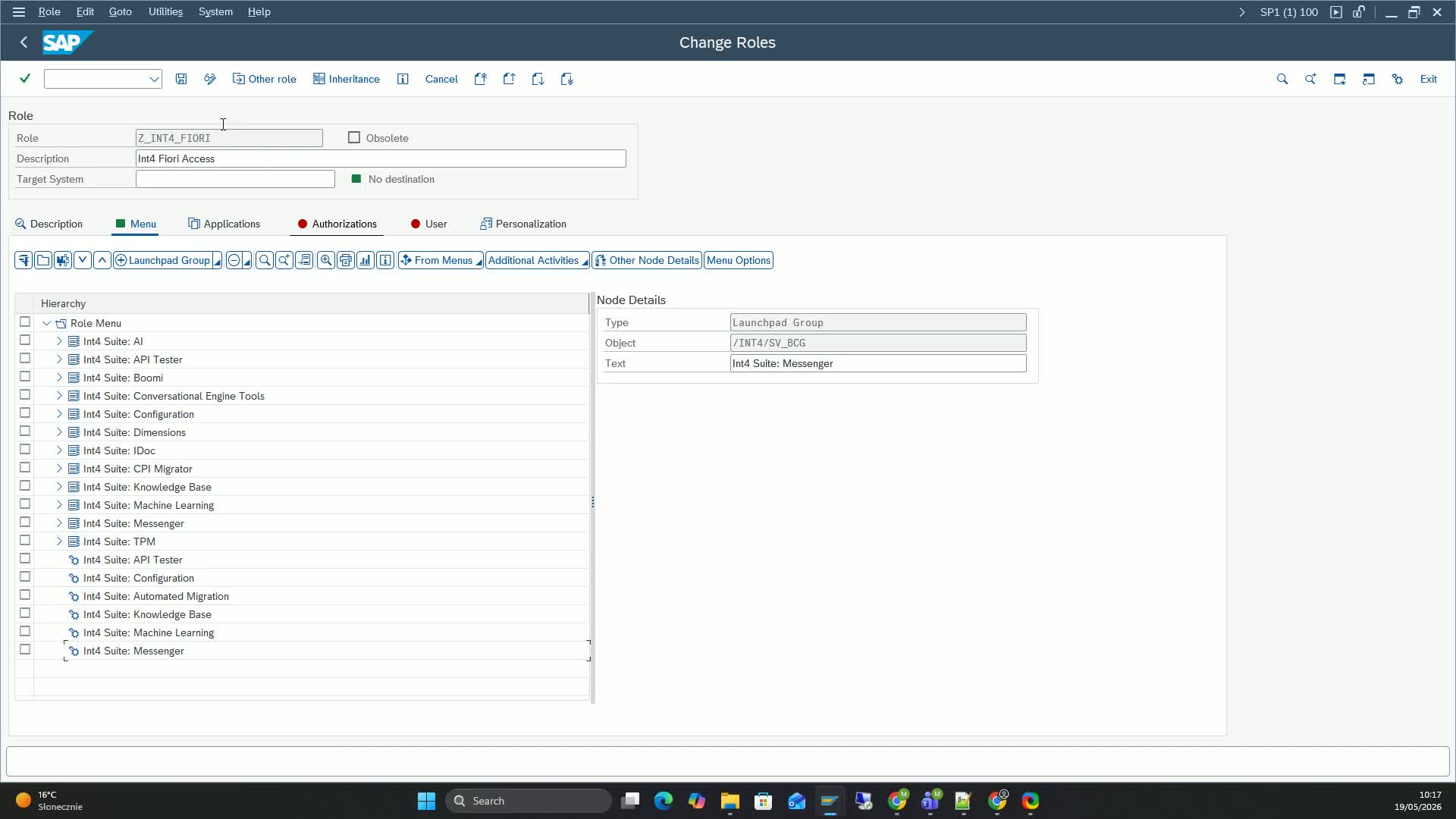Tick the checkbox for Role Menu row
The height and width of the screenshot is (819, 1456).
(25, 322)
